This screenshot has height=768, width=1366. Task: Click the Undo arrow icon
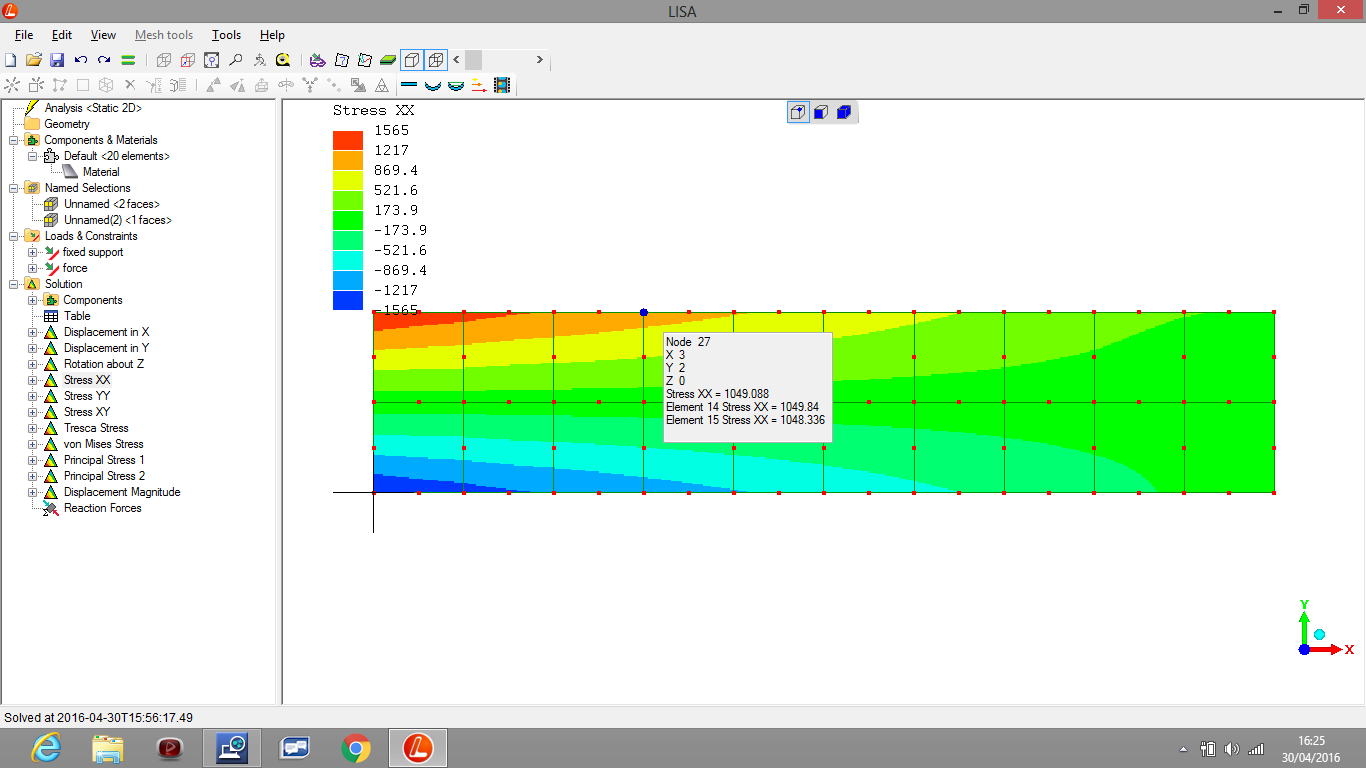(81, 60)
